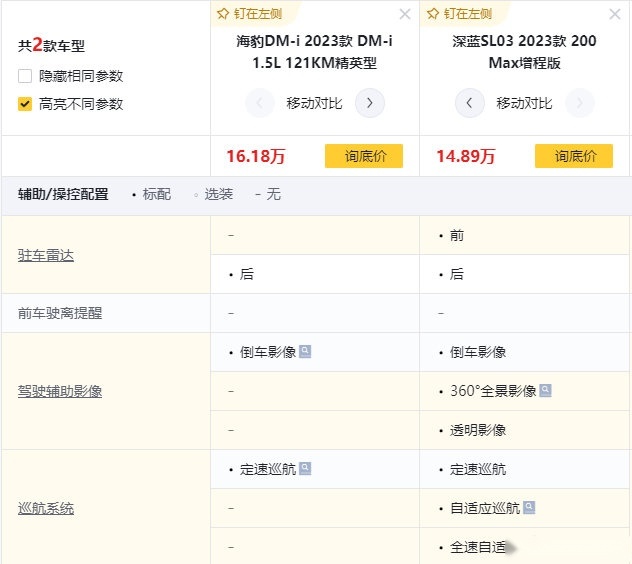Select 前车驶离提醒 row label
This screenshot has height=564, width=632.
click(60, 313)
